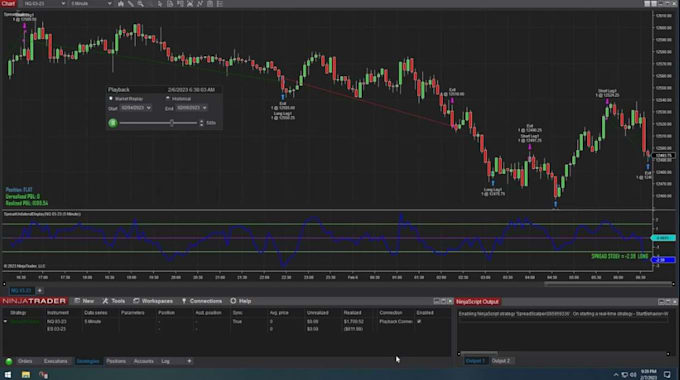Image resolution: width=680 pixels, height=380 pixels.
Task: Switch to the Accounts tab
Action: coord(144,361)
